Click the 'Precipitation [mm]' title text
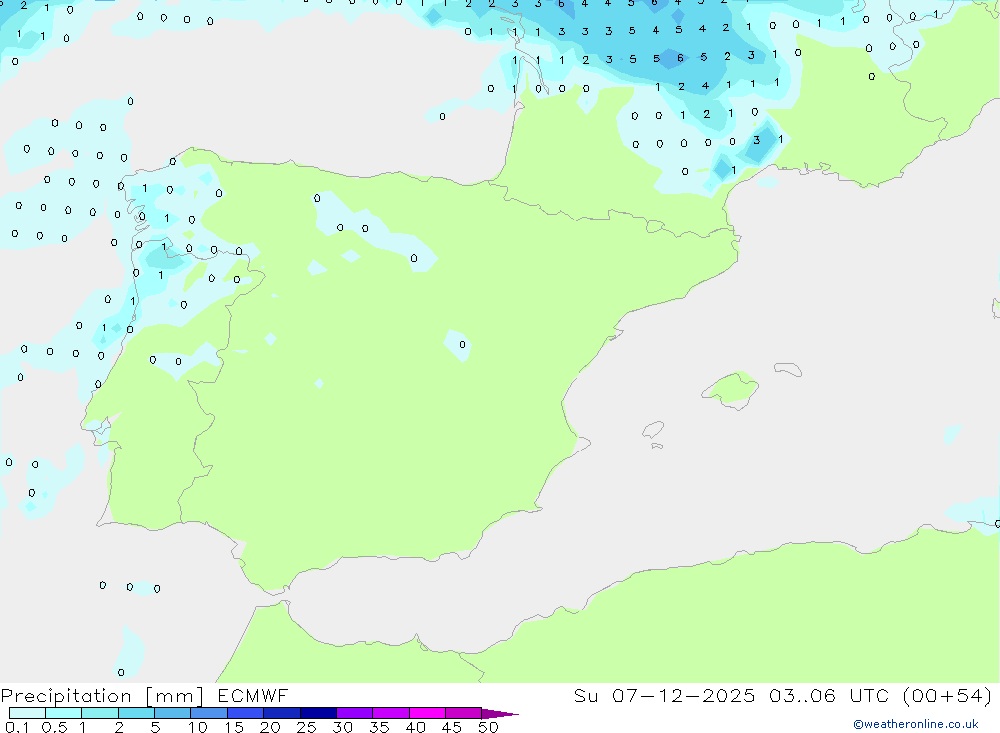The height and width of the screenshot is (733, 1000). [x=102, y=696]
